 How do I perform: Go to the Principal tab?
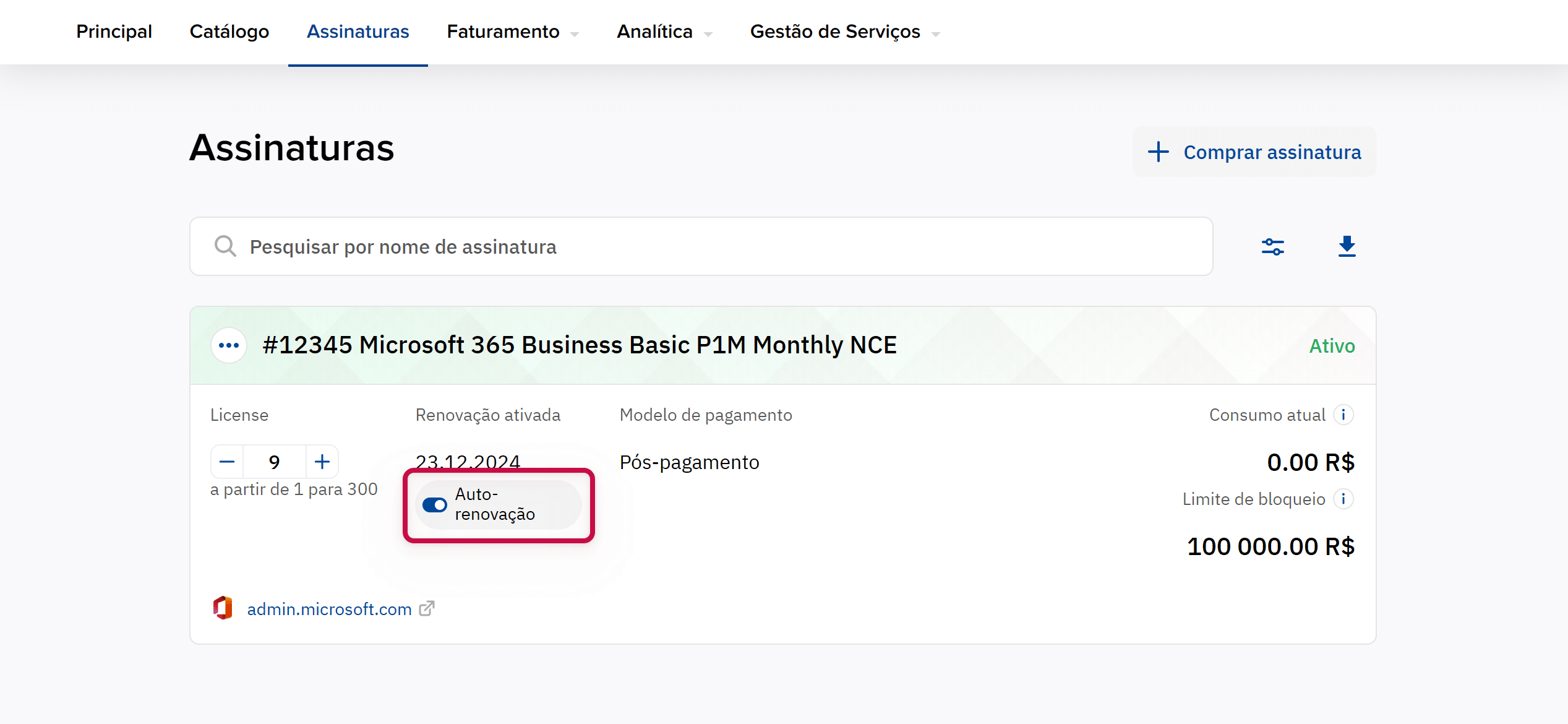click(x=114, y=32)
